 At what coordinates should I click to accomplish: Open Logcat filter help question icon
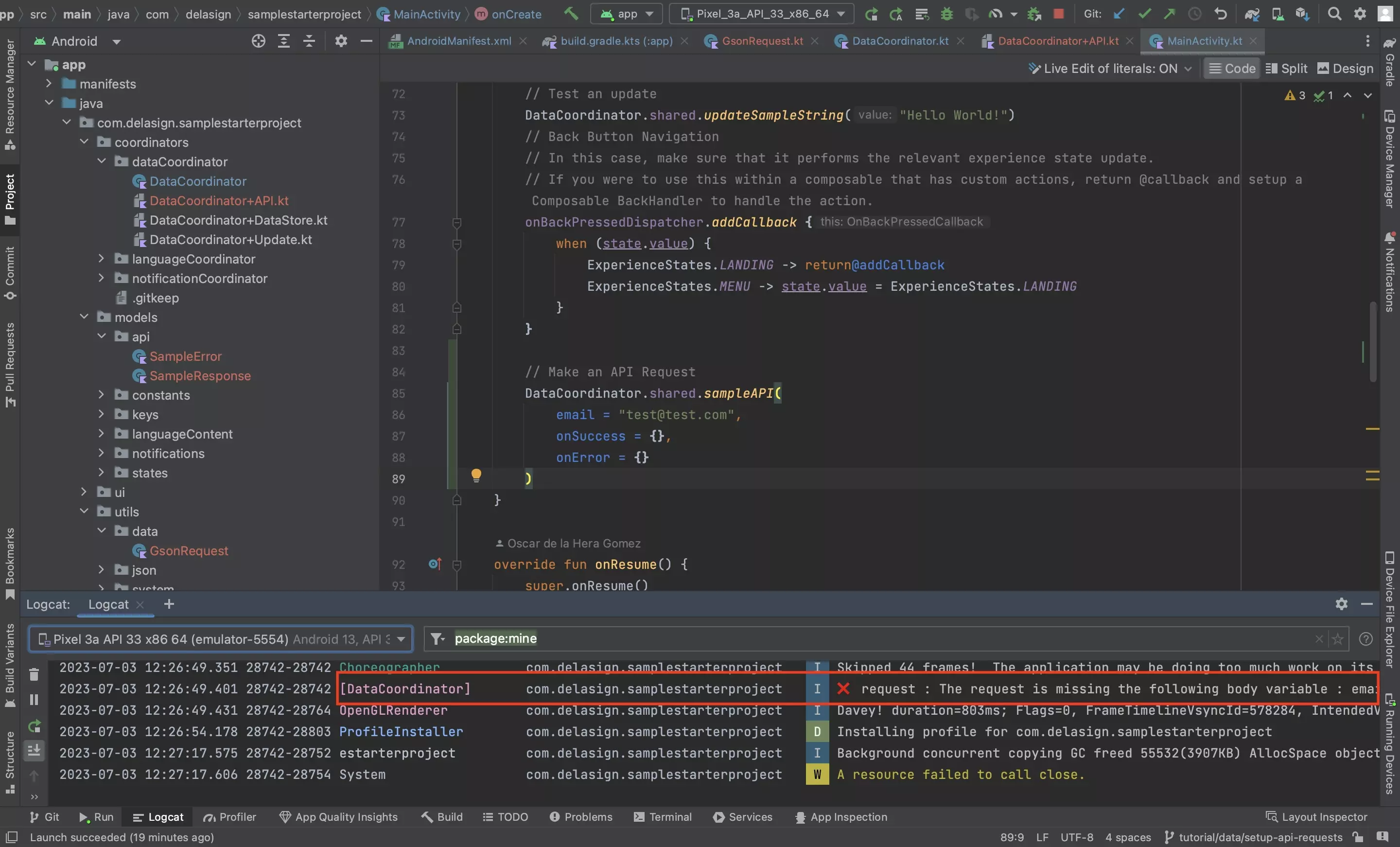(x=1366, y=639)
